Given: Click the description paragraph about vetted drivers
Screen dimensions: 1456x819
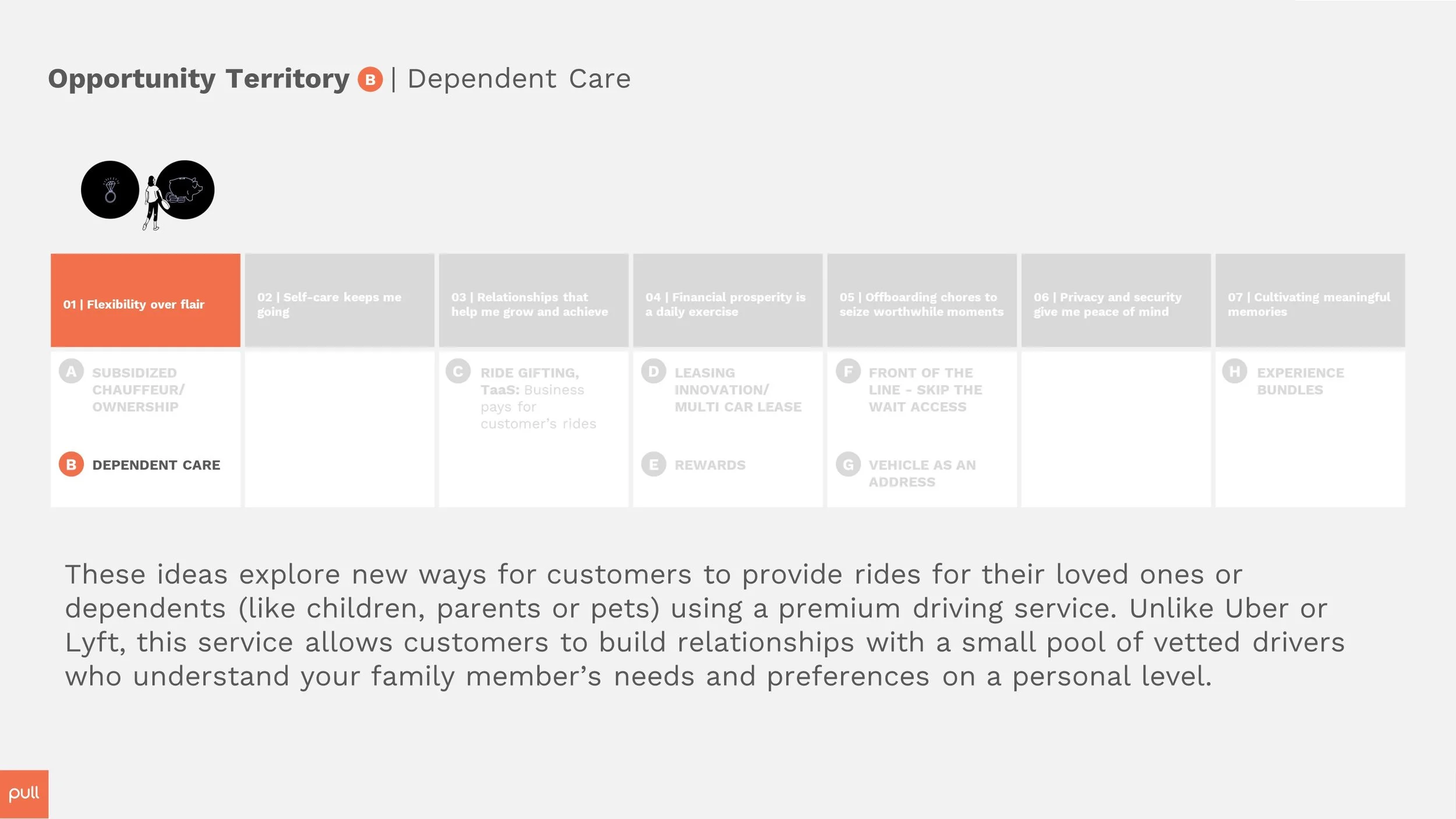Looking at the screenshot, I should [x=705, y=626].
